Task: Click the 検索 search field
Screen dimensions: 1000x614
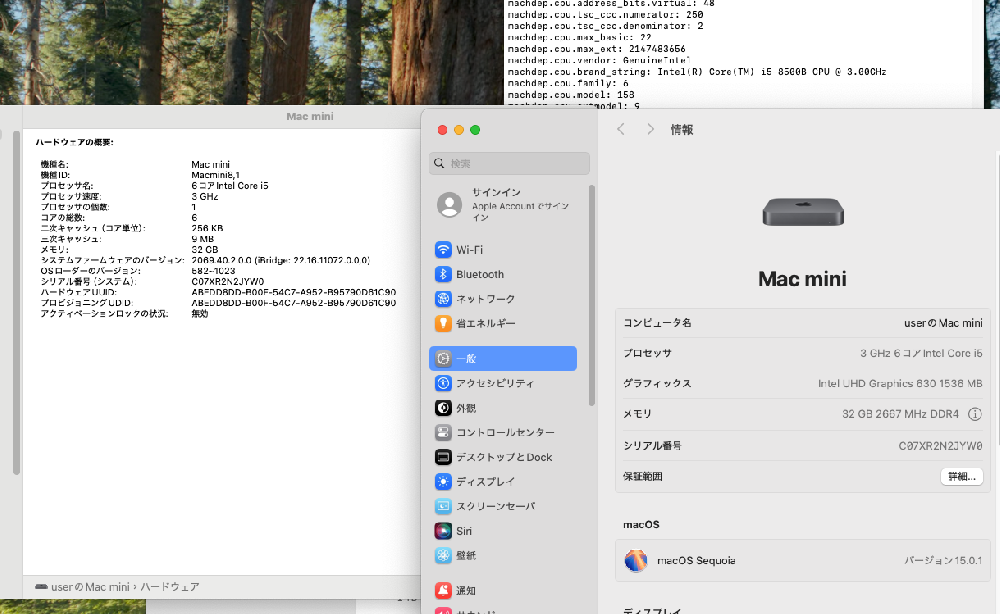Action: tap(510, 163)
